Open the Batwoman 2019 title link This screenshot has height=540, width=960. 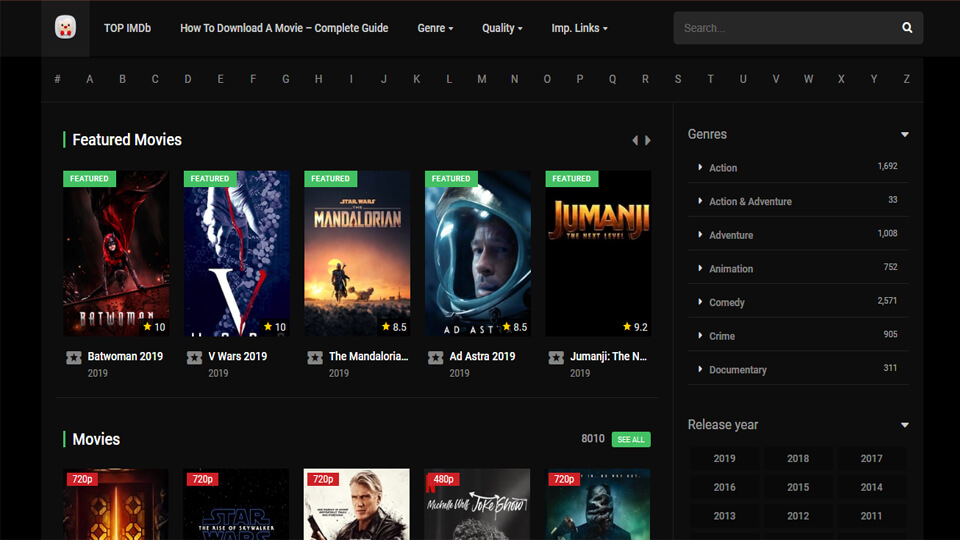125,356
